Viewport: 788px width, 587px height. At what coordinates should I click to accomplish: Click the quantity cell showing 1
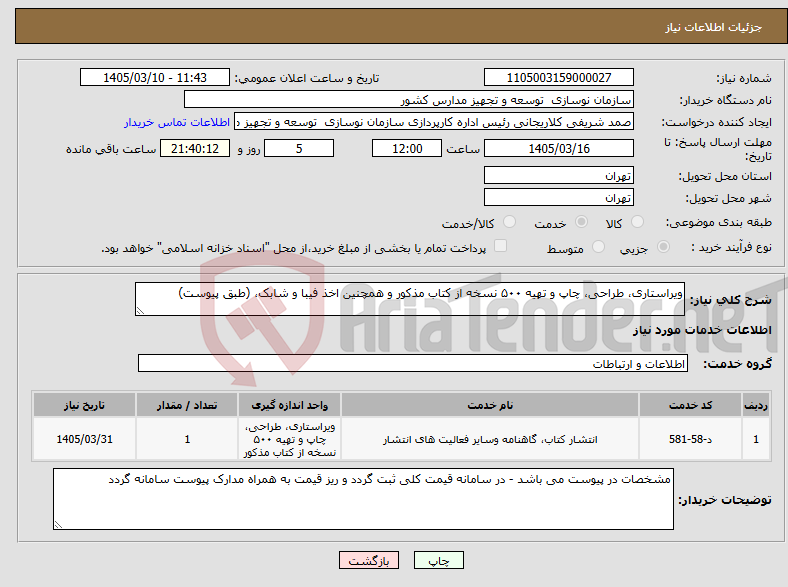[x=186, y=439]
